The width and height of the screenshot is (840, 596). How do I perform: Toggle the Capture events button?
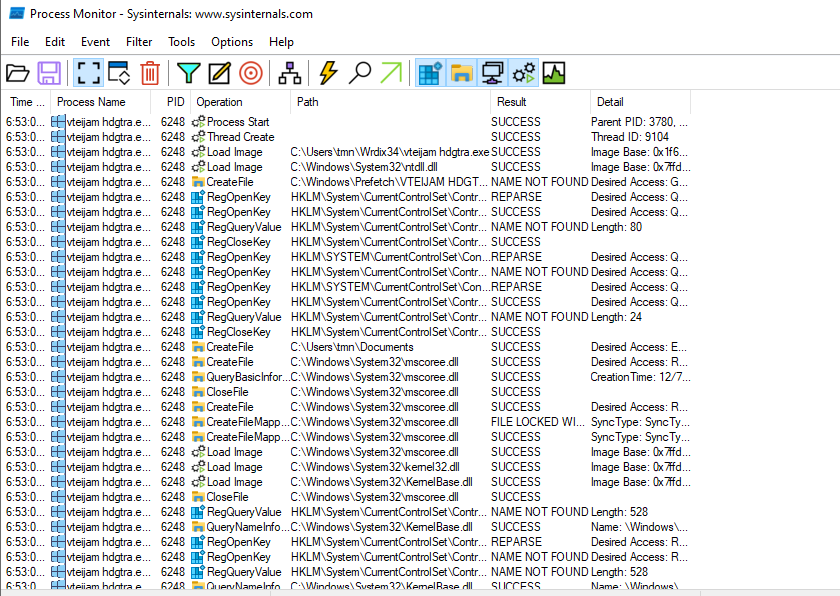click(88, 73)
